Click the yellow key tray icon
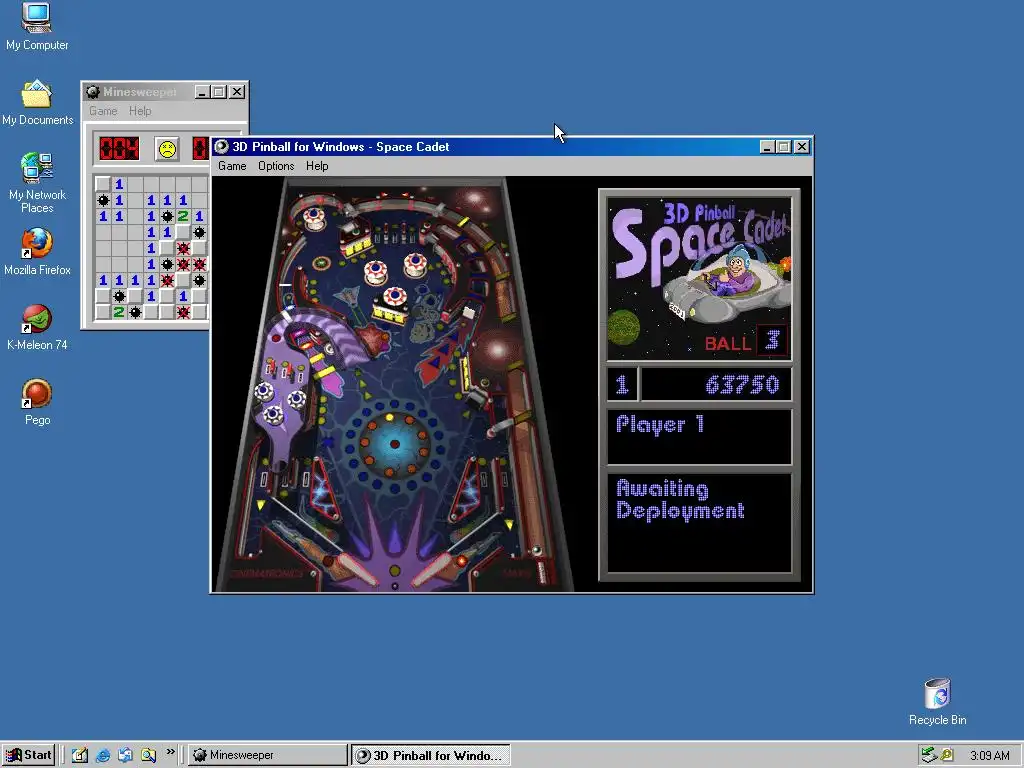This screenshot has height=768, width=1024. coord(946,755)
